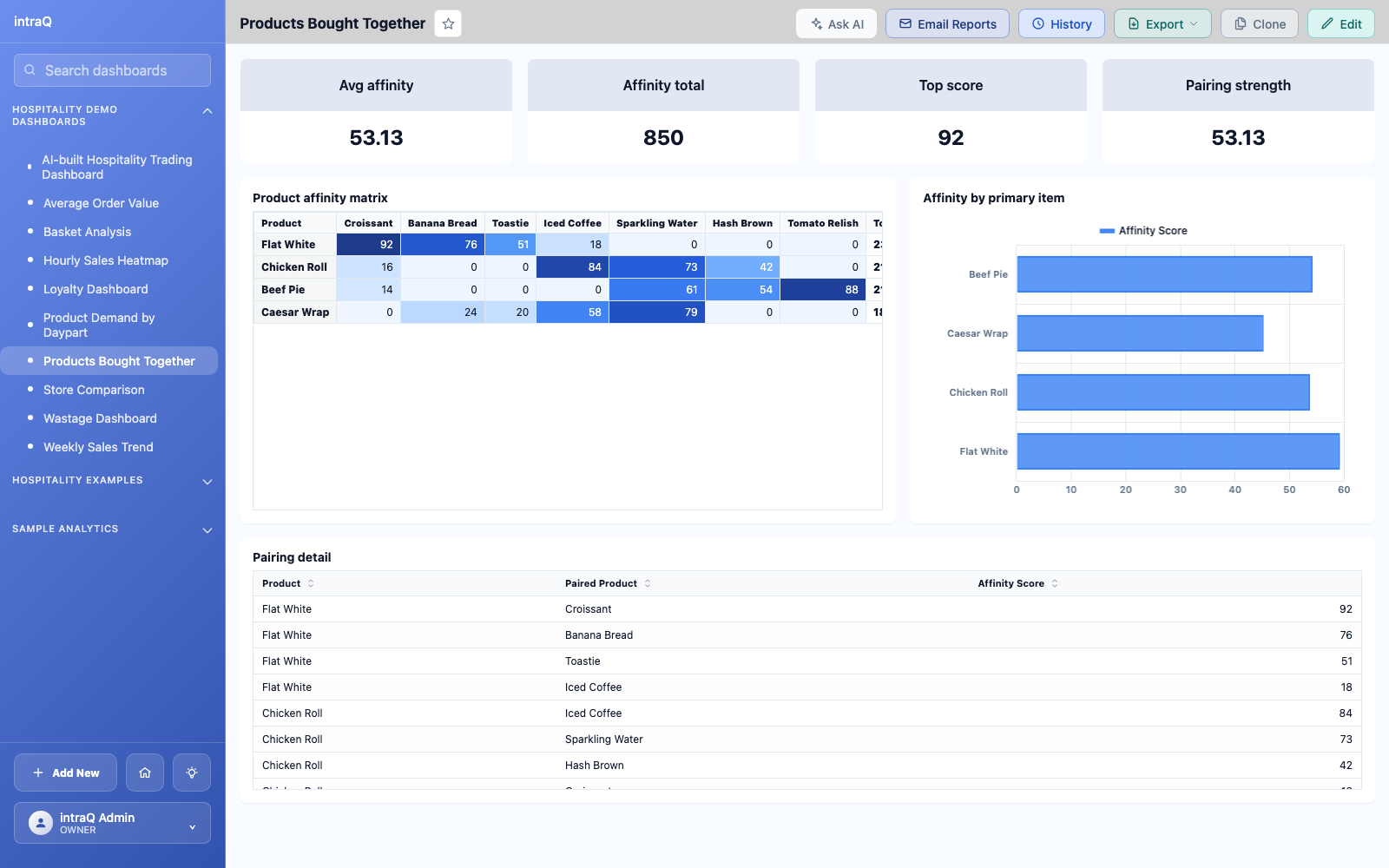1389x868 pixels.
Task: Toggle theme with the lightbulb icon
Action: point(192,773)
